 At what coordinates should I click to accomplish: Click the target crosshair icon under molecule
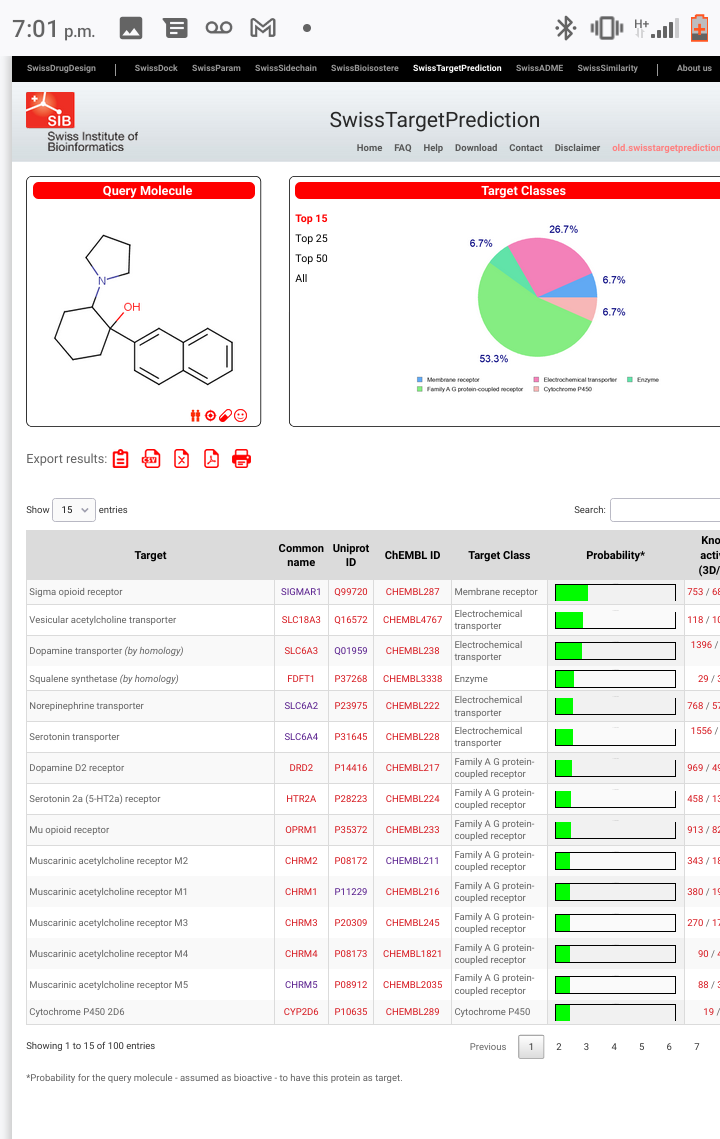[211, 416]
